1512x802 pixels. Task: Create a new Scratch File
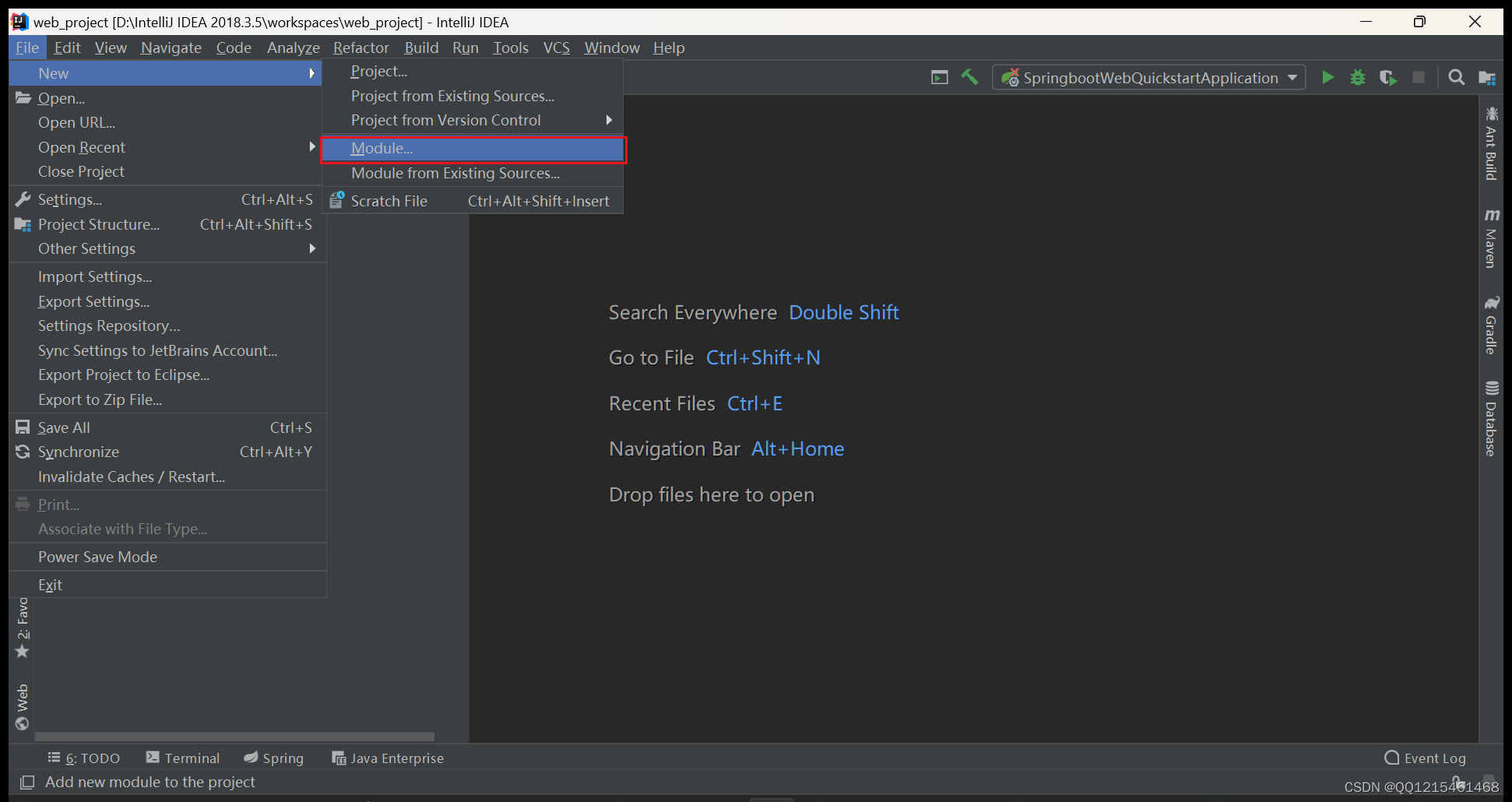473,201
